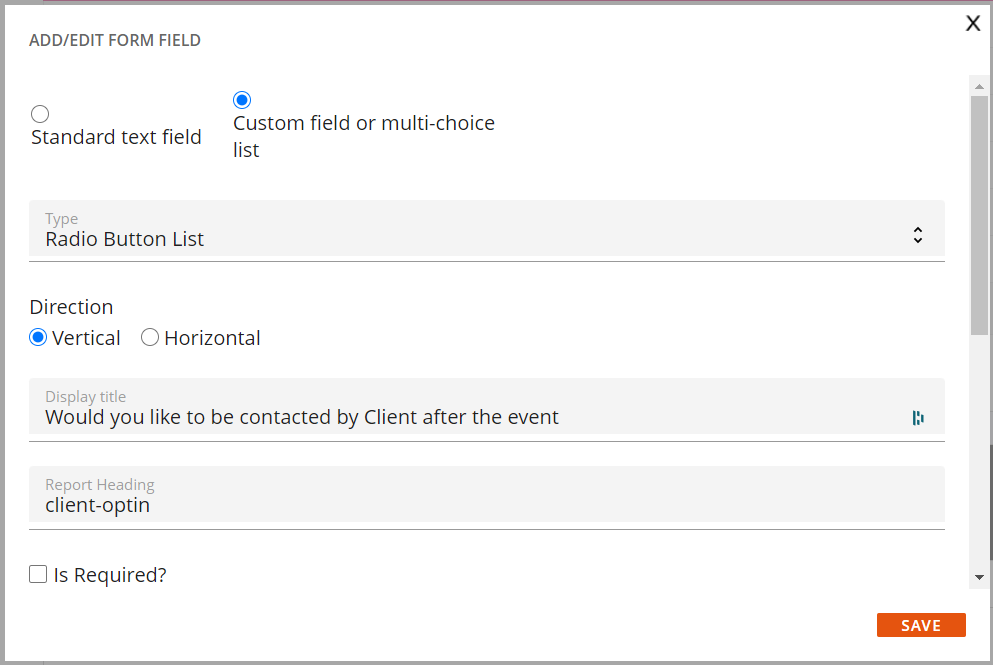Choose Horizontal direction
This screenshot has height=665, width=993.
click(150, 338)
